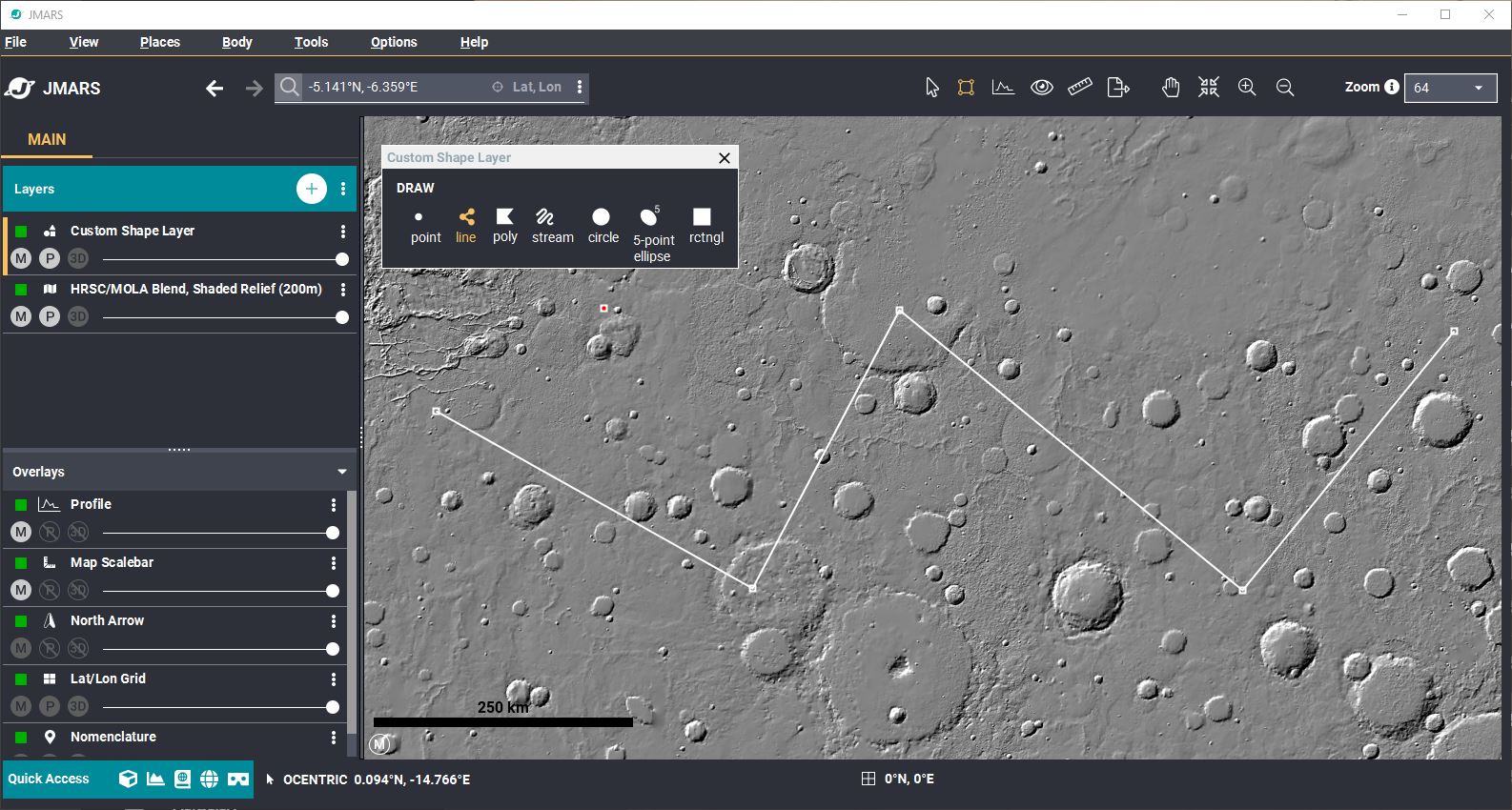Select the circle draw tool

(603, 227)
